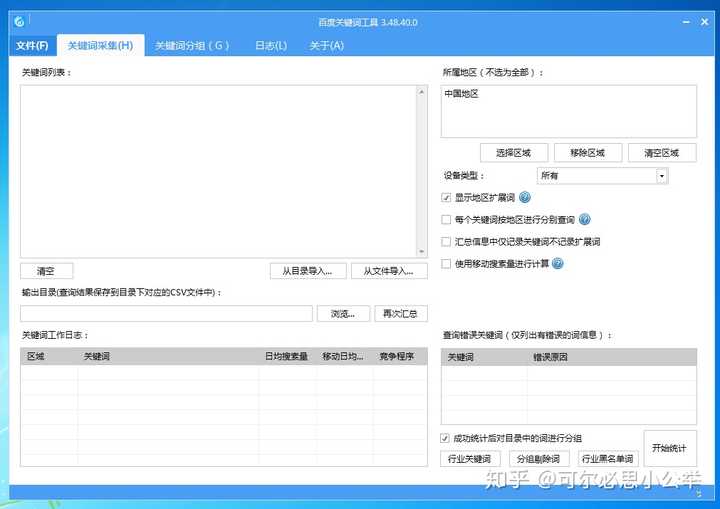
Task: Close the 百度关键词工具 window
Action: (705, 22)
